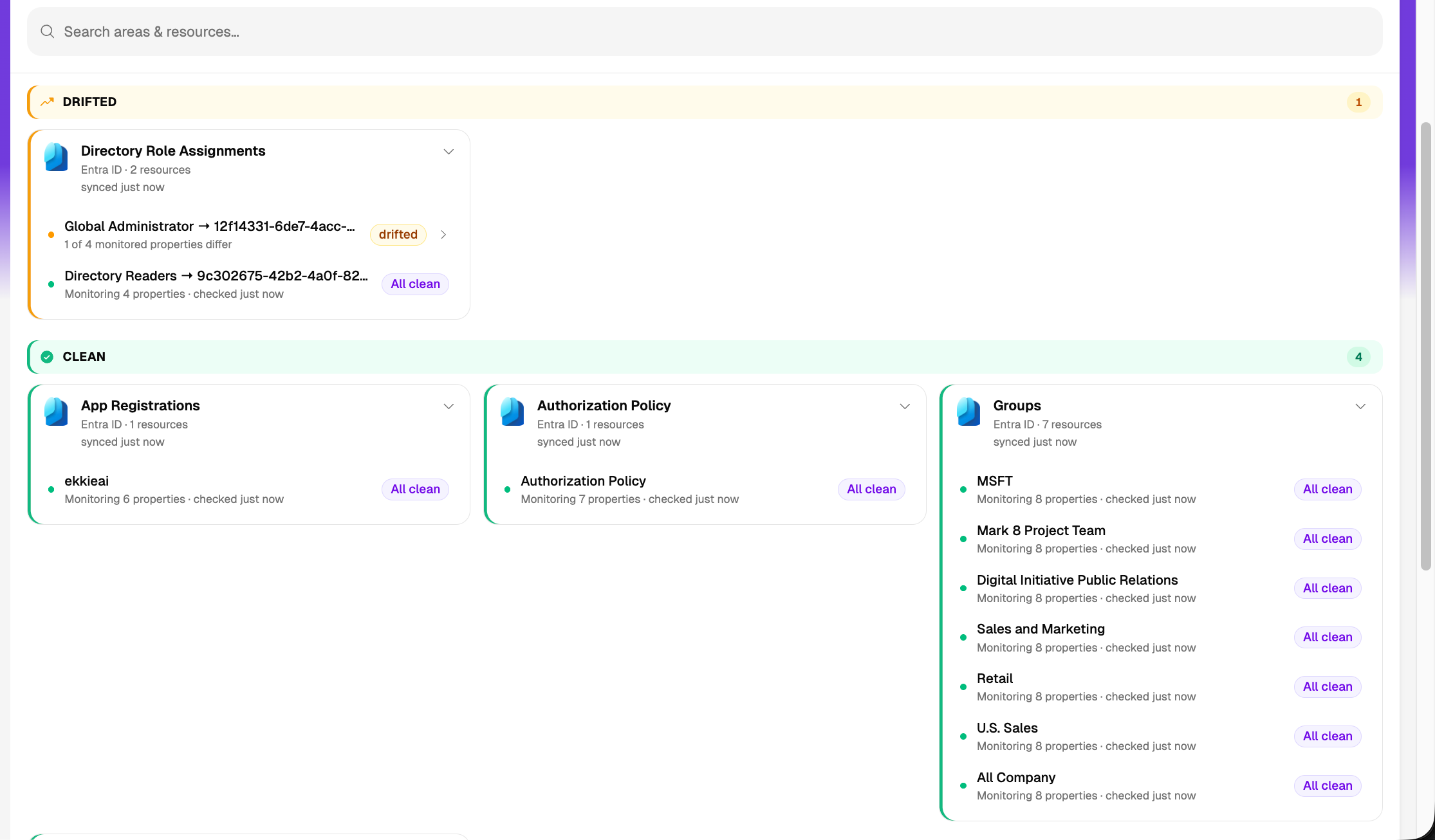
Task: Select the U.S. Sales group row
Action: 1162,736
